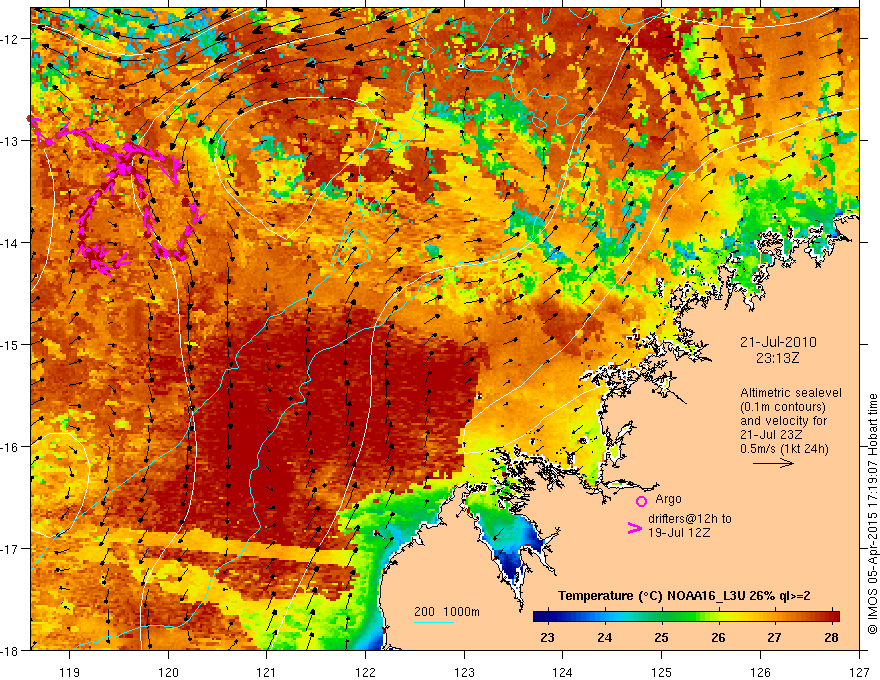Viewport: 880px width, 680px height.
Task: Click the black velocity scale arrow in legend
Action: click(x=773, y=463)
